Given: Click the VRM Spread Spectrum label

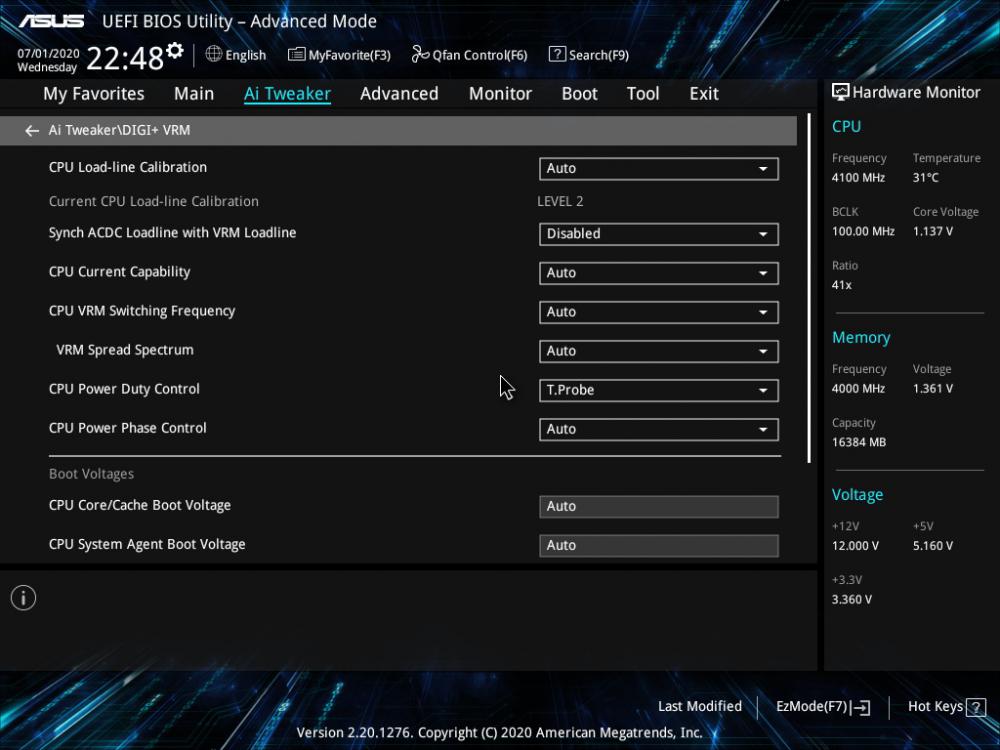Looking at the screenshot, I should 125,350.
